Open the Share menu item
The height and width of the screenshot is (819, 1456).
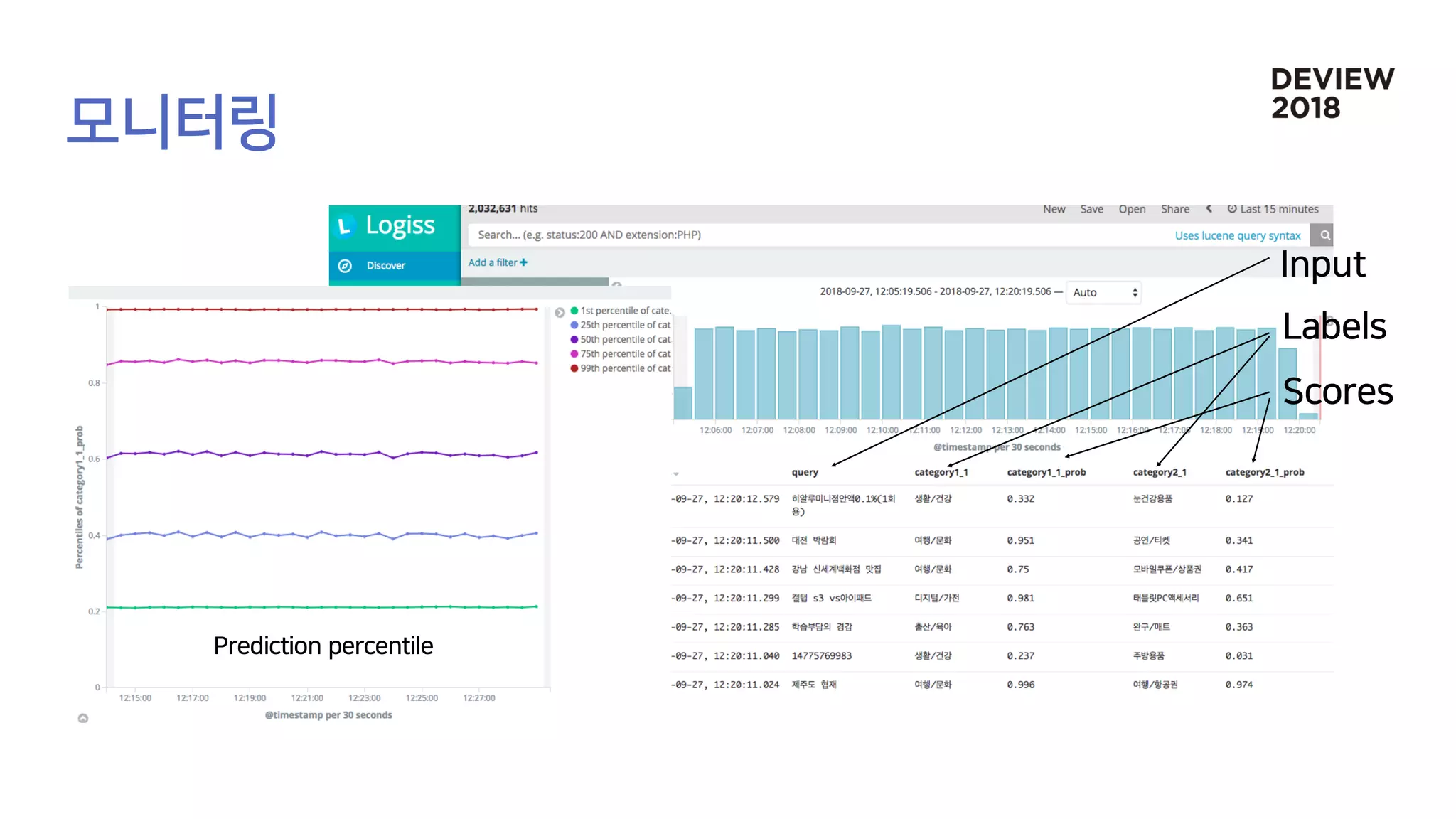click(x=1174, y=209)
